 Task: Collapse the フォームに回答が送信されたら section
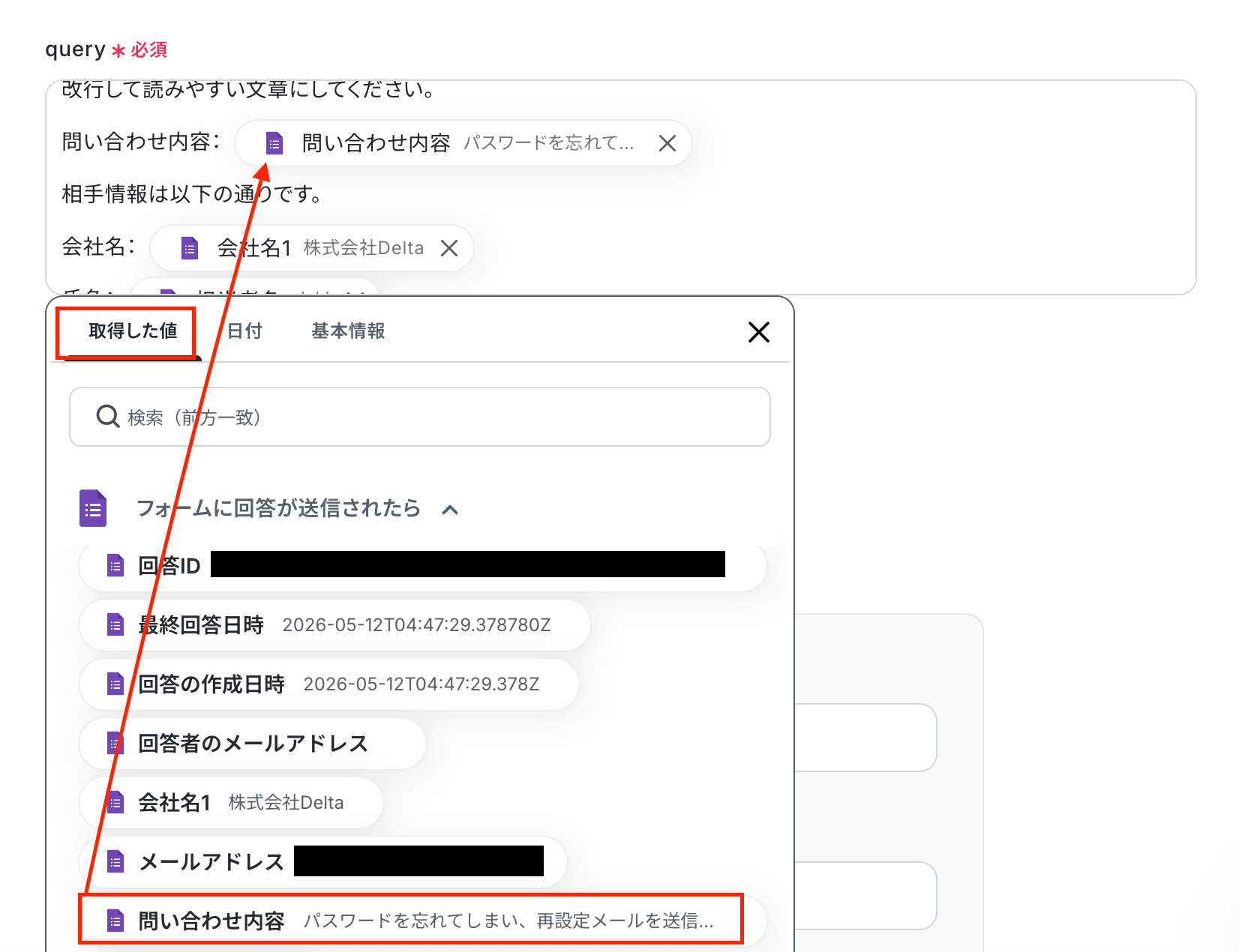(450, 510)
